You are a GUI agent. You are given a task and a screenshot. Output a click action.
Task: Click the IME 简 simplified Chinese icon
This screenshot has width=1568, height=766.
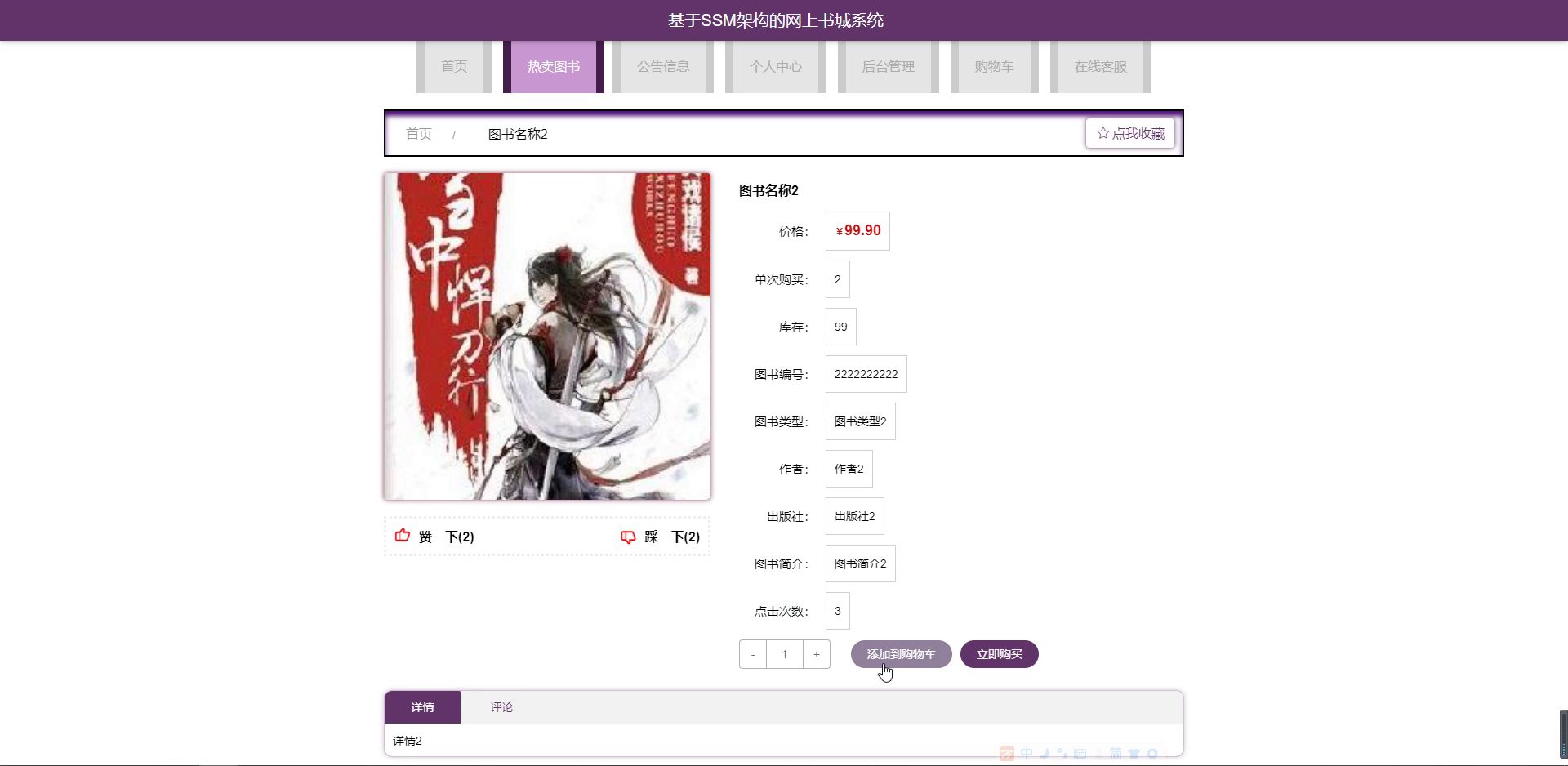tap(1116, 753)
